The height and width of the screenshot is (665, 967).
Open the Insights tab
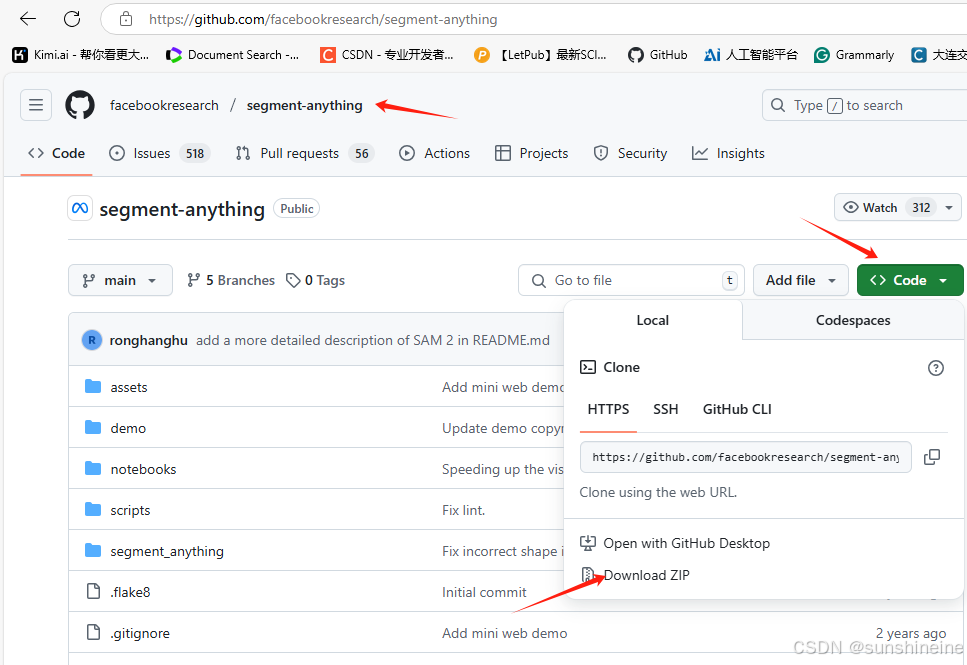[728, 153]
